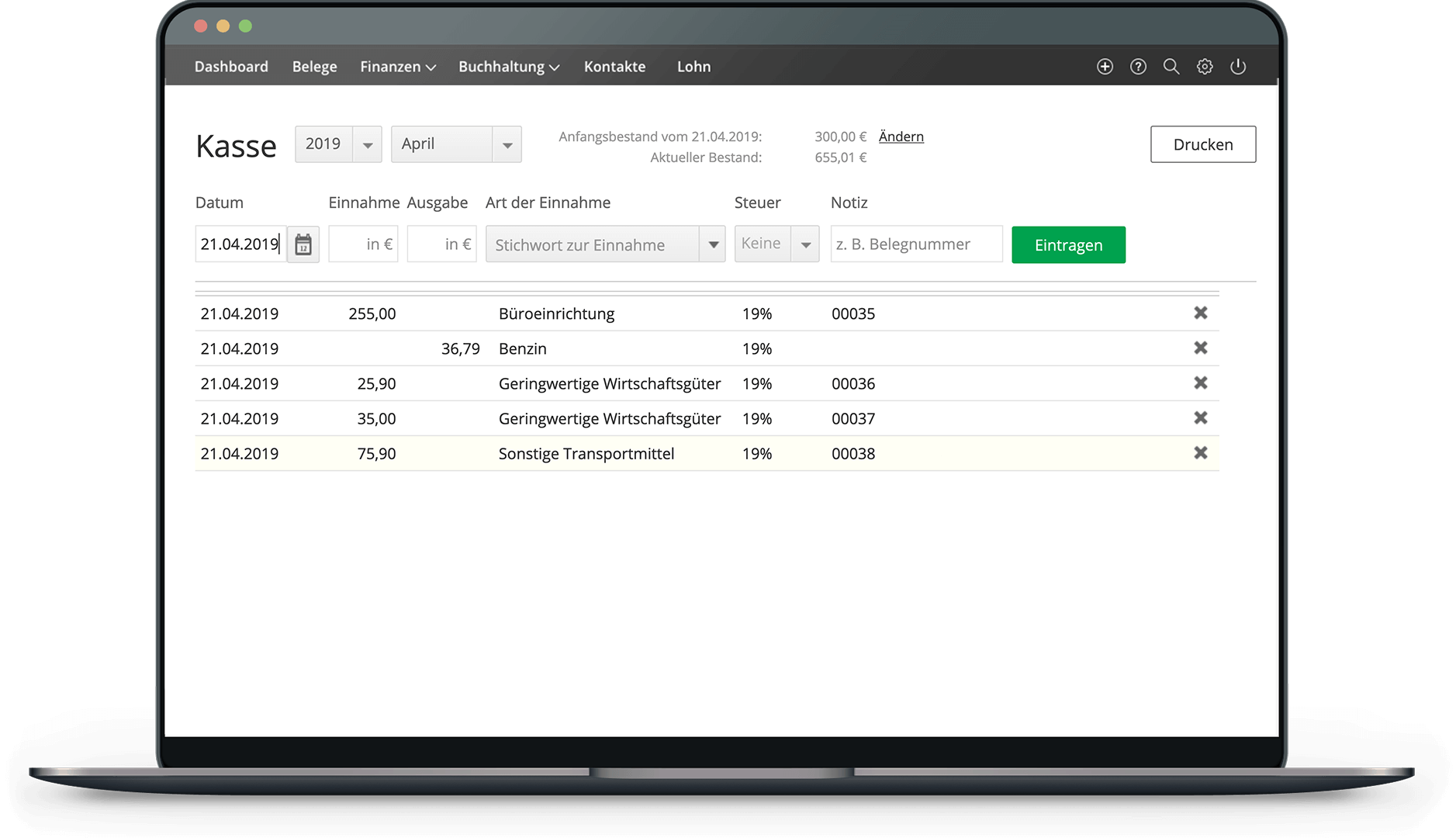The width and height of the screenshot is (1456, 838).
Task: Expand the Buchhaltung menu
Action: (x=509, y=67)
